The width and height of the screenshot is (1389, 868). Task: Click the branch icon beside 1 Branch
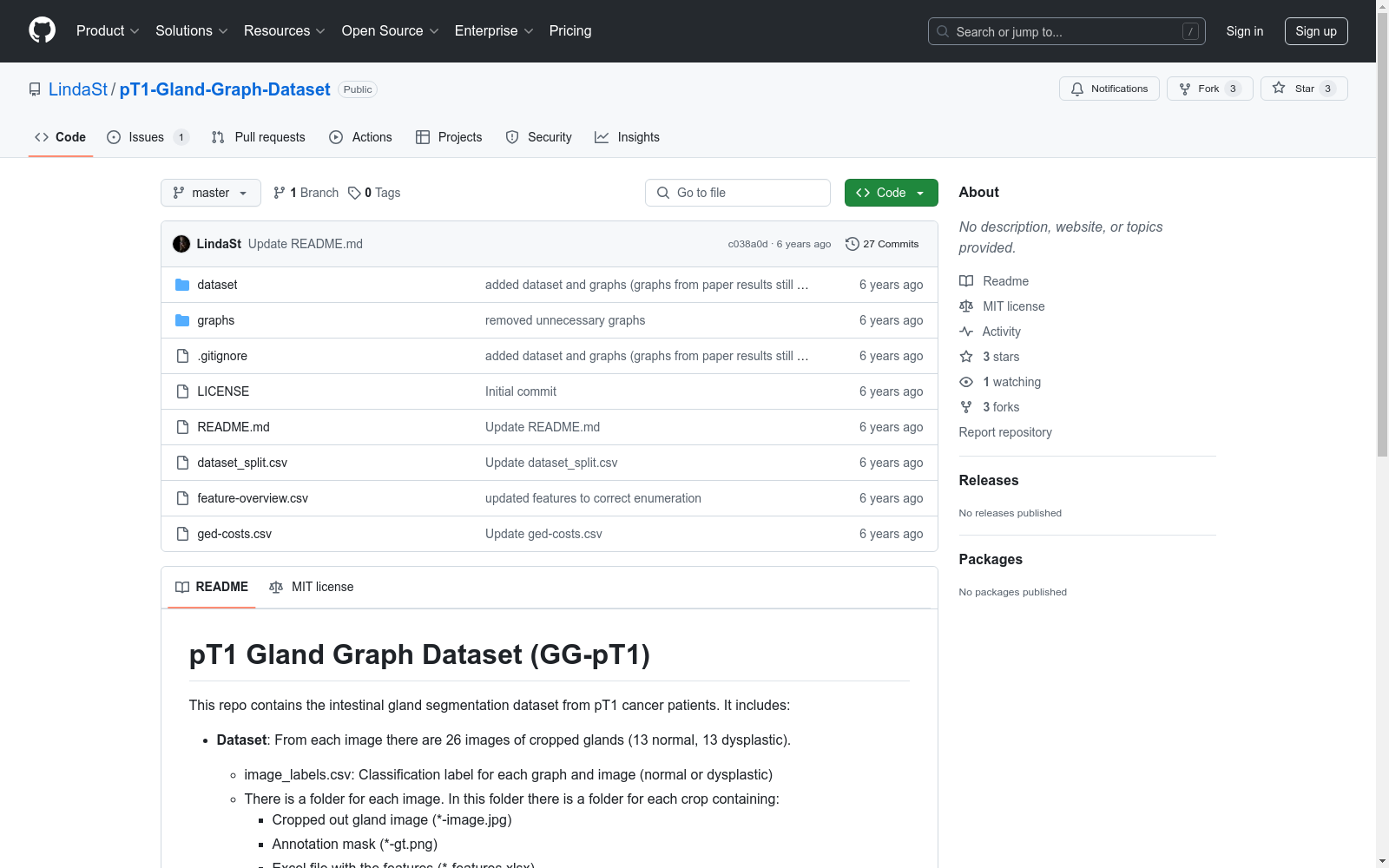(x=280, y=193)
